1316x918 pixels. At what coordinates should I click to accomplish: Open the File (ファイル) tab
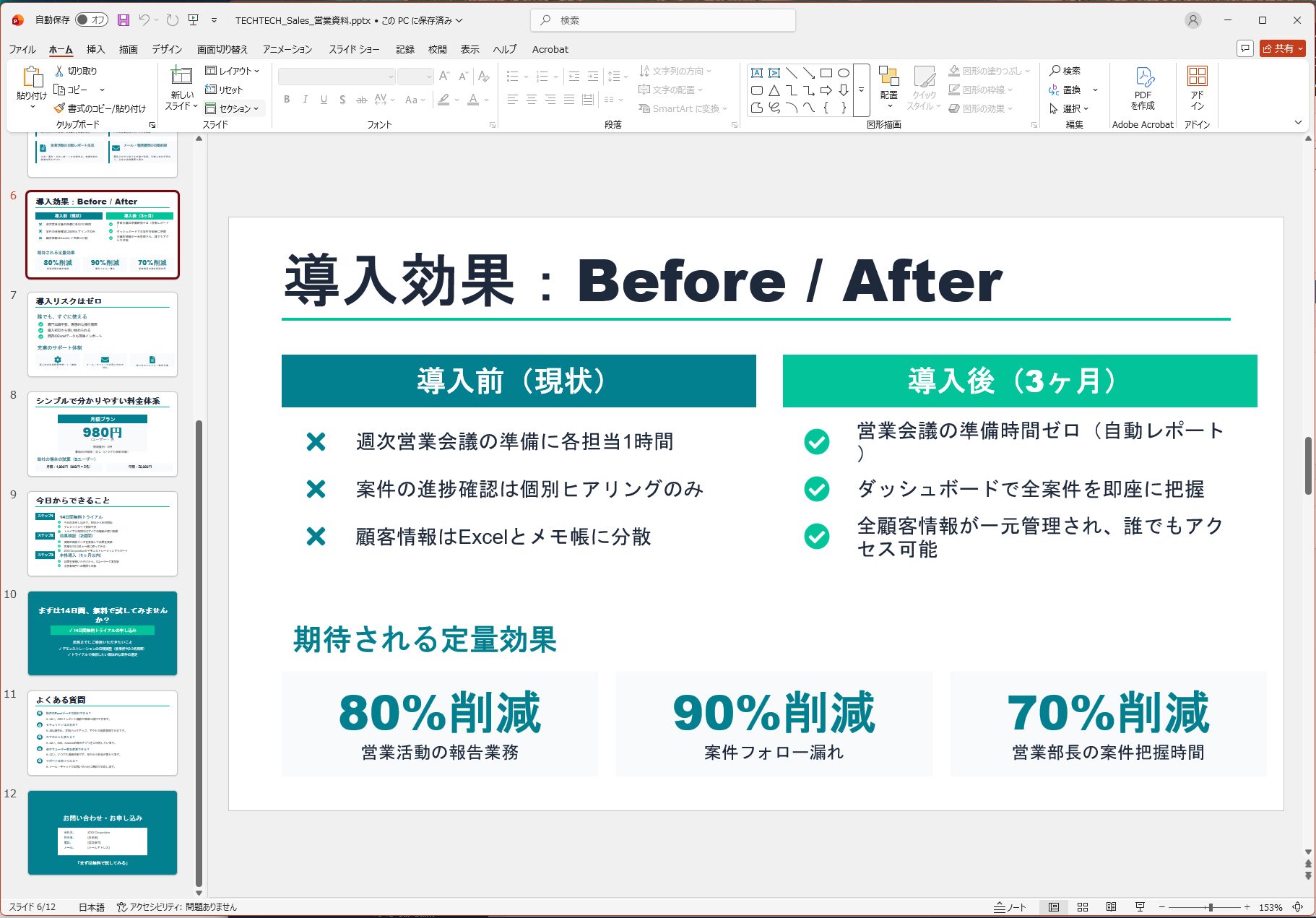tap(22, 49)
